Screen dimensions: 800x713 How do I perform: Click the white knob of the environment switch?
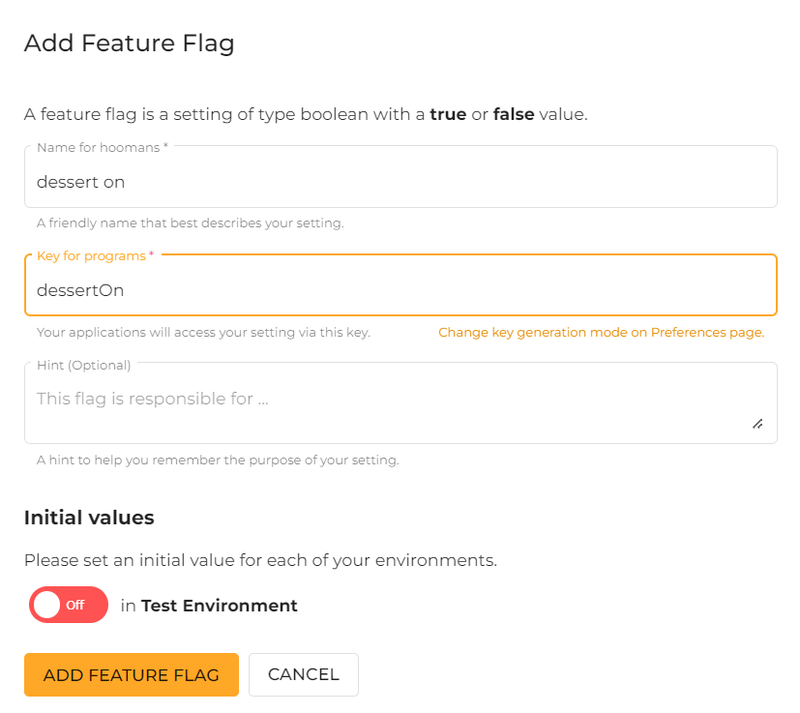pyautogui.click(x=47, y=605)
